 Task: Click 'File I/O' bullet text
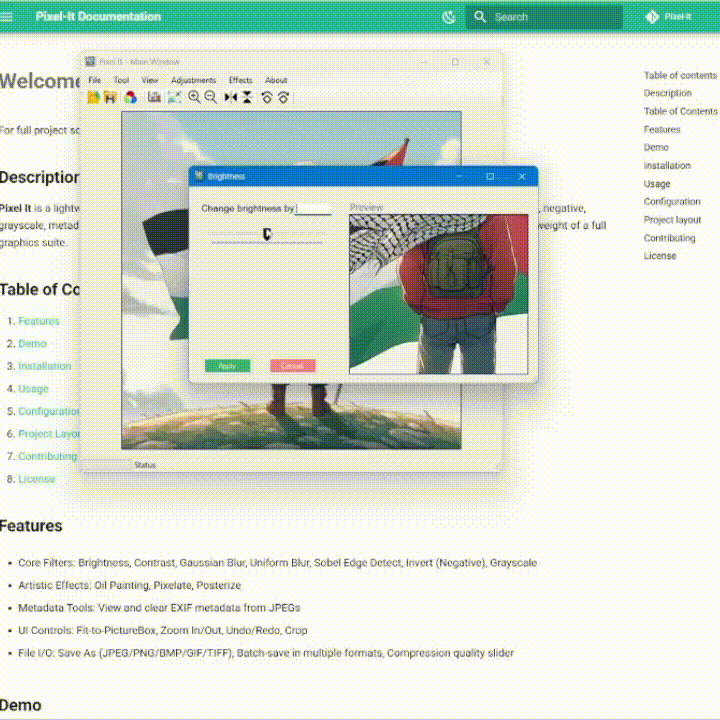click(266, 653)
